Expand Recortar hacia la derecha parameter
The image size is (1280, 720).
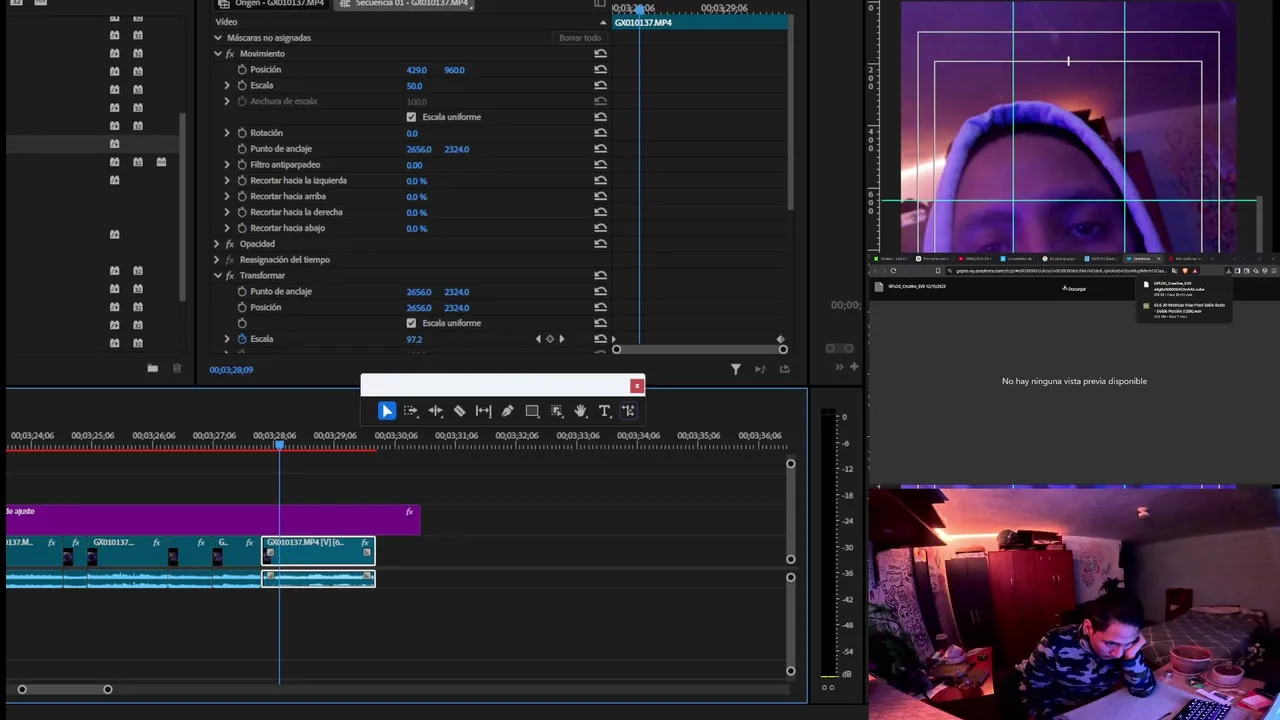click(227, 212)
